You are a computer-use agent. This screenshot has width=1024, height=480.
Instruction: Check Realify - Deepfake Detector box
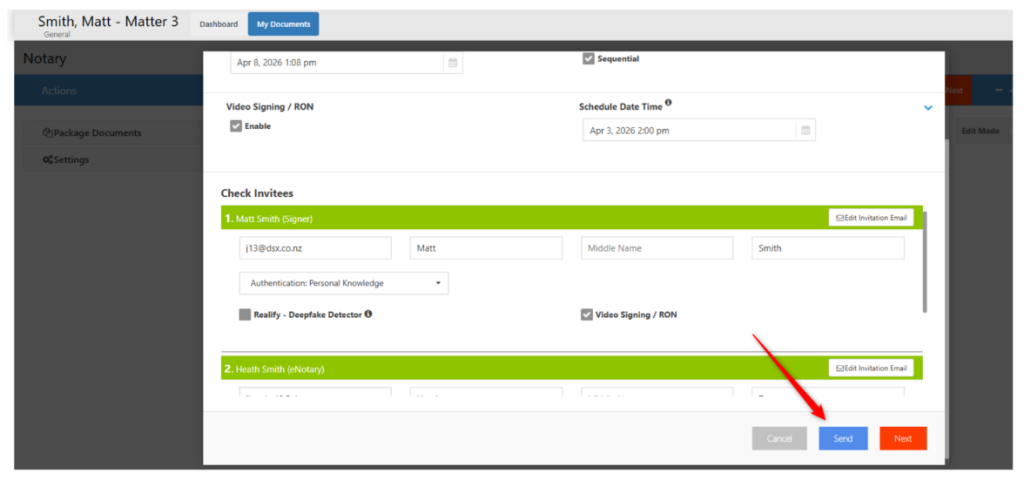pos(245,315)
